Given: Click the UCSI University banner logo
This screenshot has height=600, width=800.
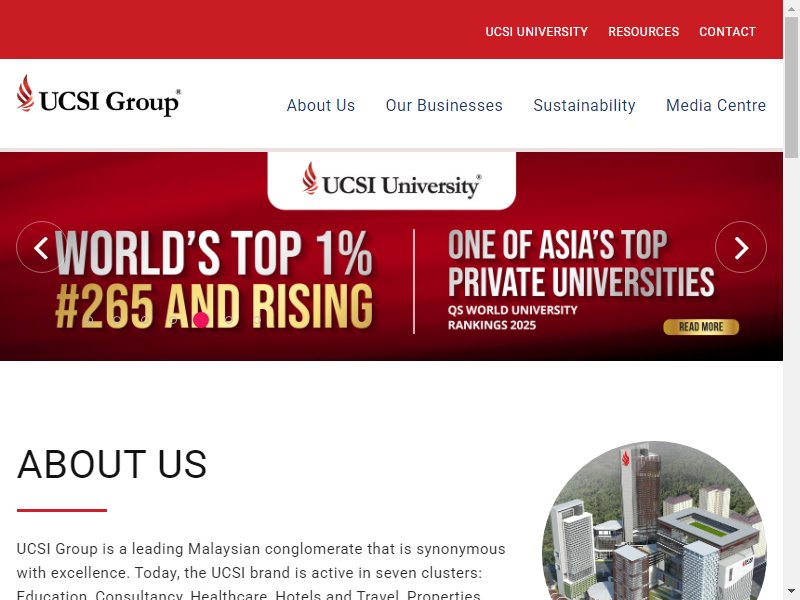Looking at the screenshot, I should point(391,180).
